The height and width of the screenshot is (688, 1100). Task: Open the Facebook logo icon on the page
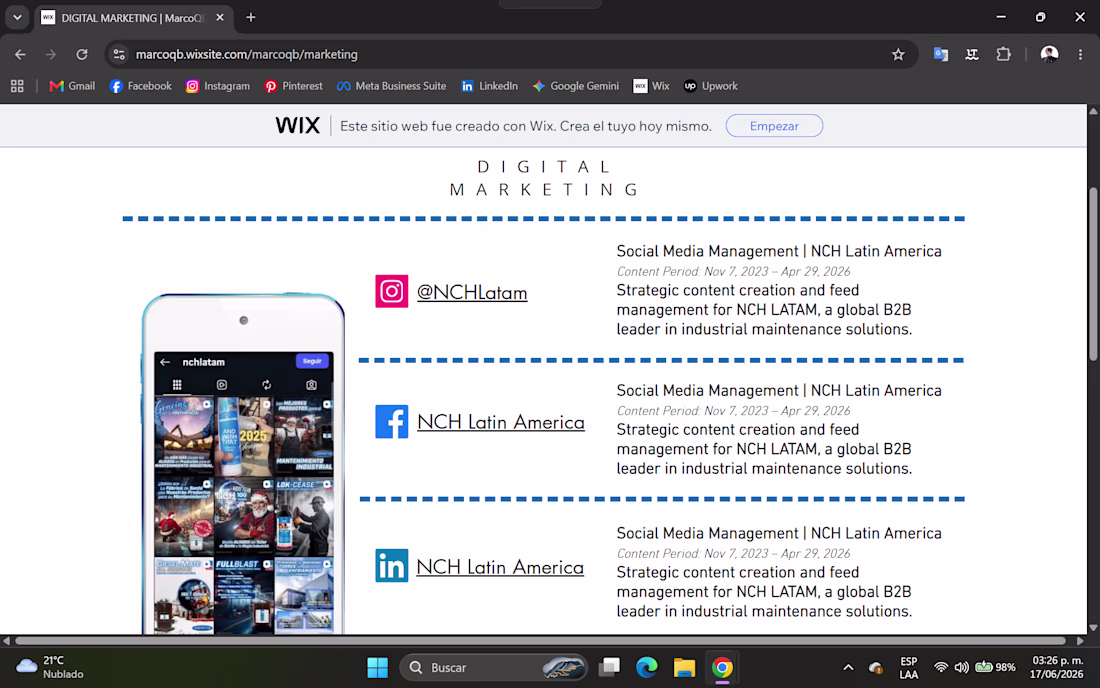391,421
